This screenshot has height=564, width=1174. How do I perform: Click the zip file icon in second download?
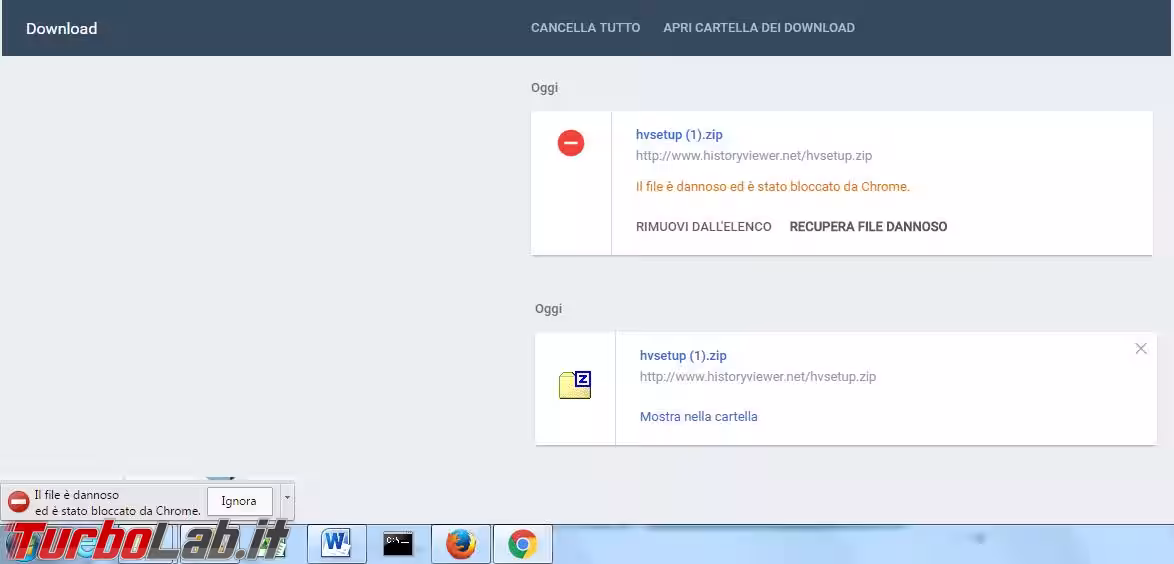[x=575, y=385]
